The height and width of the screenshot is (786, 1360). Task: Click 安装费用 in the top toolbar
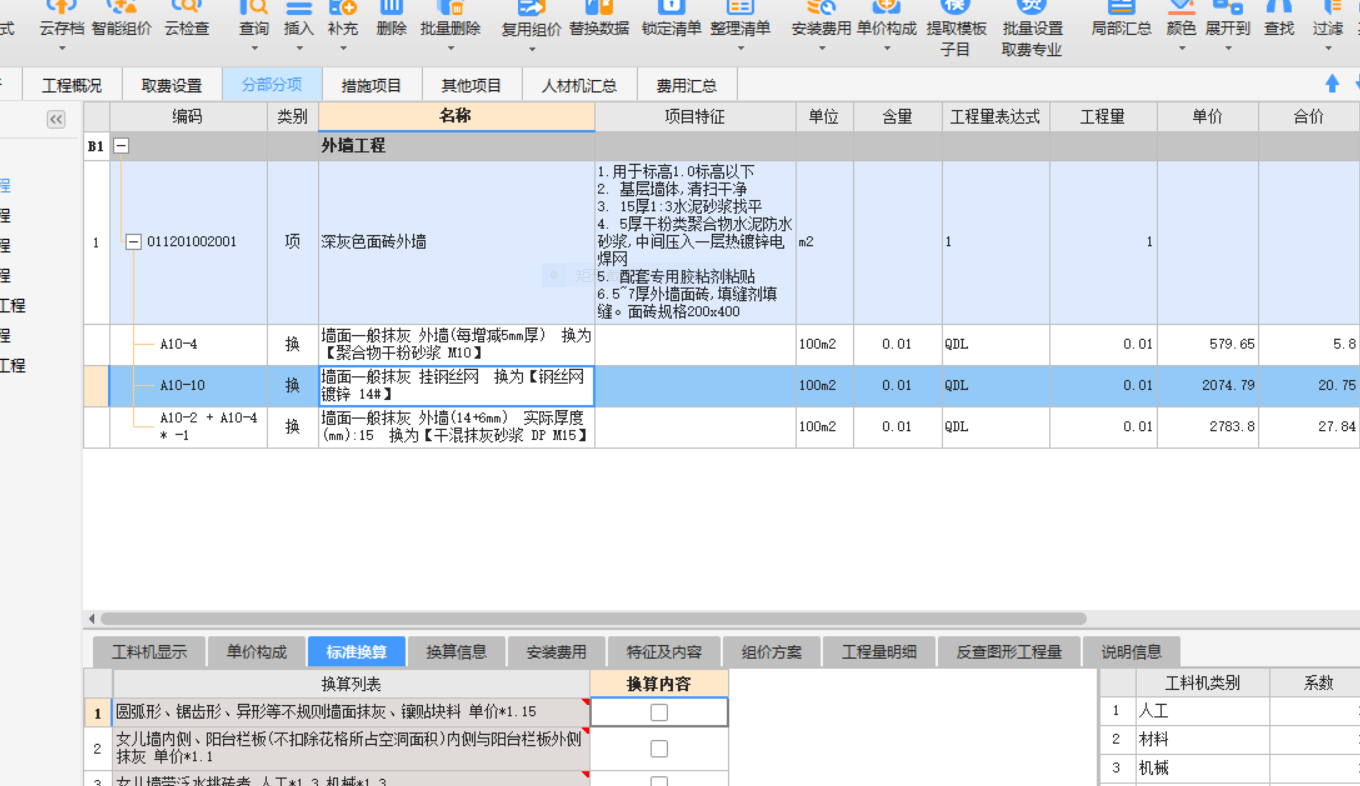(x=821, y=20)
